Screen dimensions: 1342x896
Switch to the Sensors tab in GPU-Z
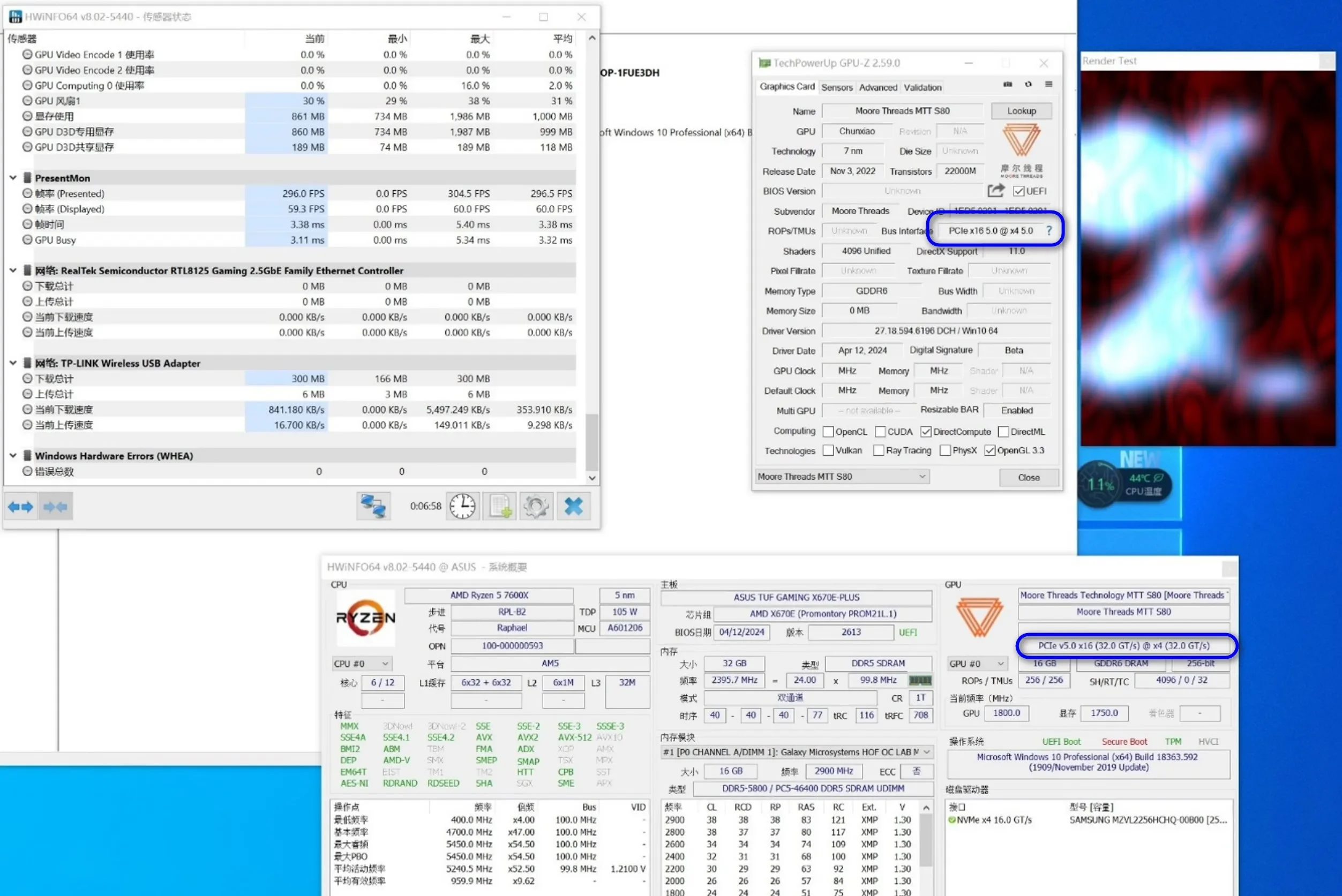(837, 87)
